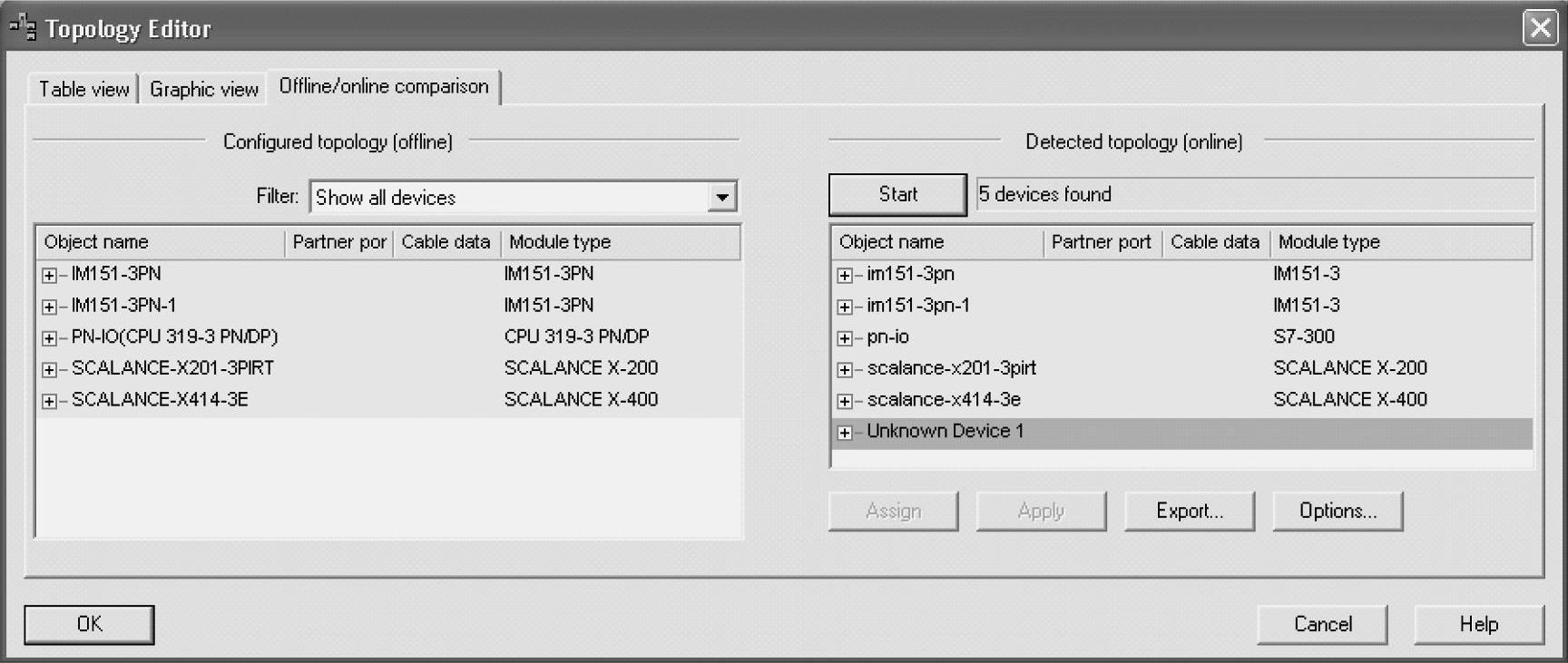Close the Topology Editor dialog
The height and width of the screenshot is (663, 1568).
pos(1540,28)
